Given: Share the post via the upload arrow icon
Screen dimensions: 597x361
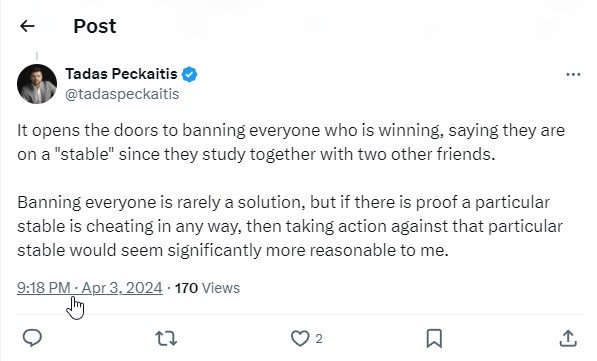Looking at the screenshot, I should pos(568,338).
